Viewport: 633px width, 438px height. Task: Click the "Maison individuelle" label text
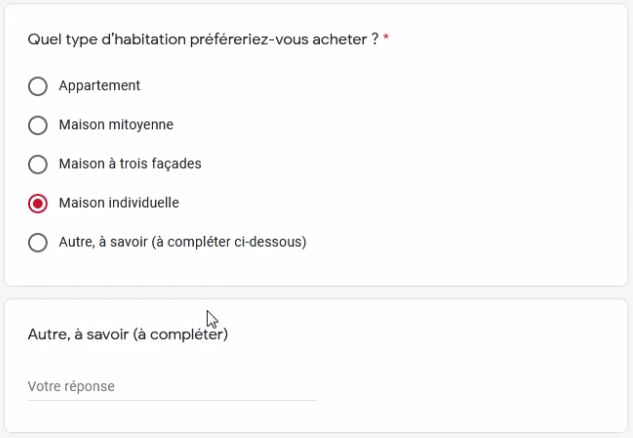pos(119,203)
